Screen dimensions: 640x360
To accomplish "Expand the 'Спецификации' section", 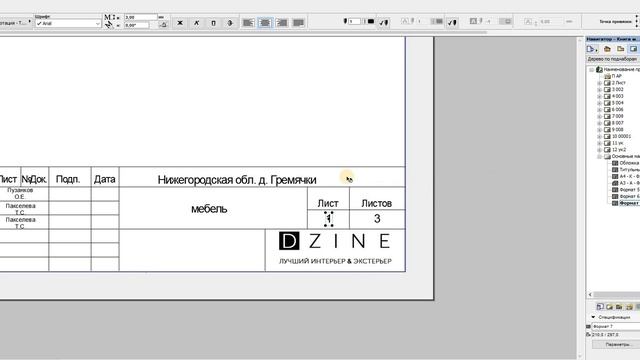I will (x=593, y=317).
